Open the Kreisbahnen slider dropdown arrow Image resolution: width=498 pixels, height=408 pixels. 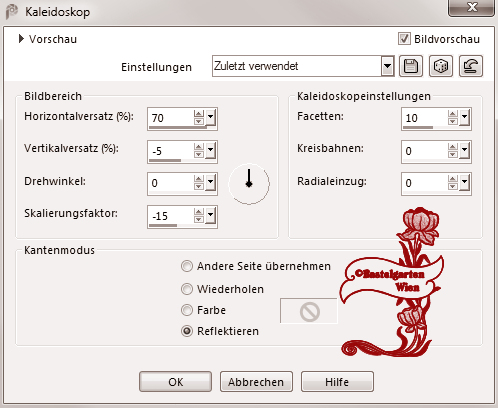tap(464, 151)
